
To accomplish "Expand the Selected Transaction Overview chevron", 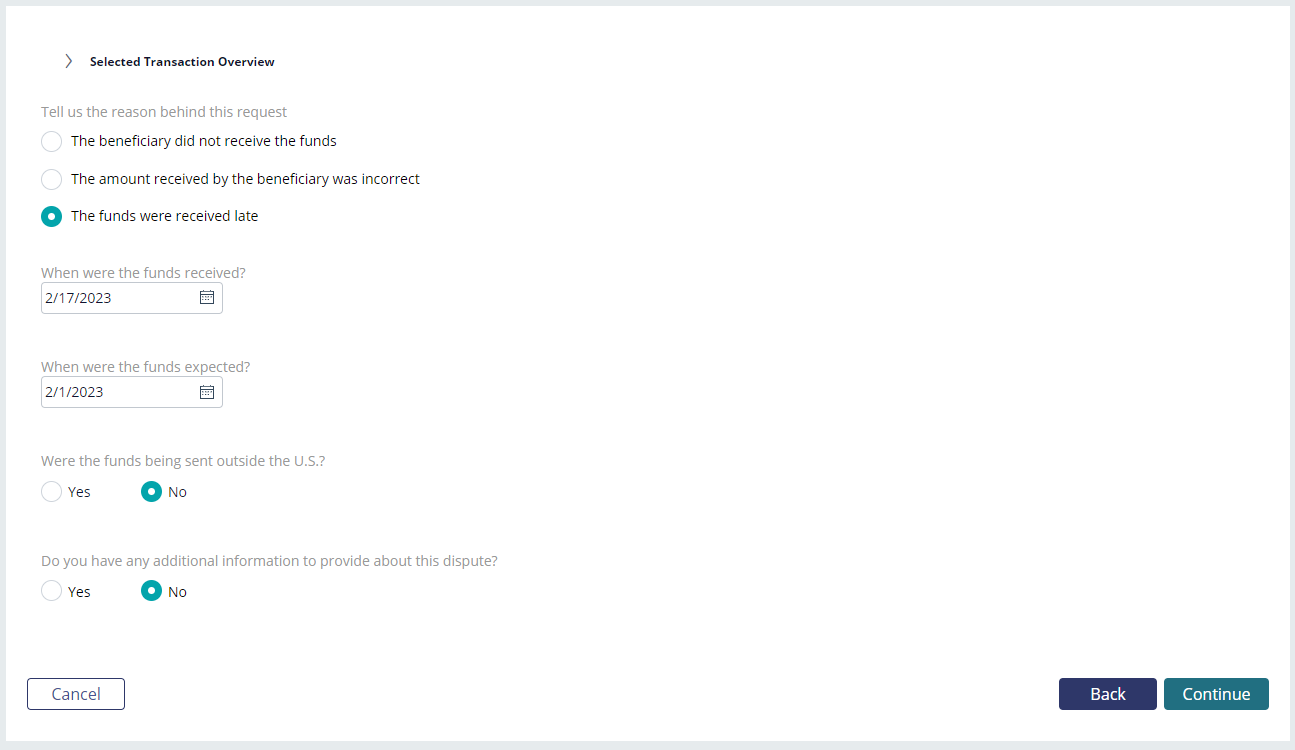I will click(68, 61).
